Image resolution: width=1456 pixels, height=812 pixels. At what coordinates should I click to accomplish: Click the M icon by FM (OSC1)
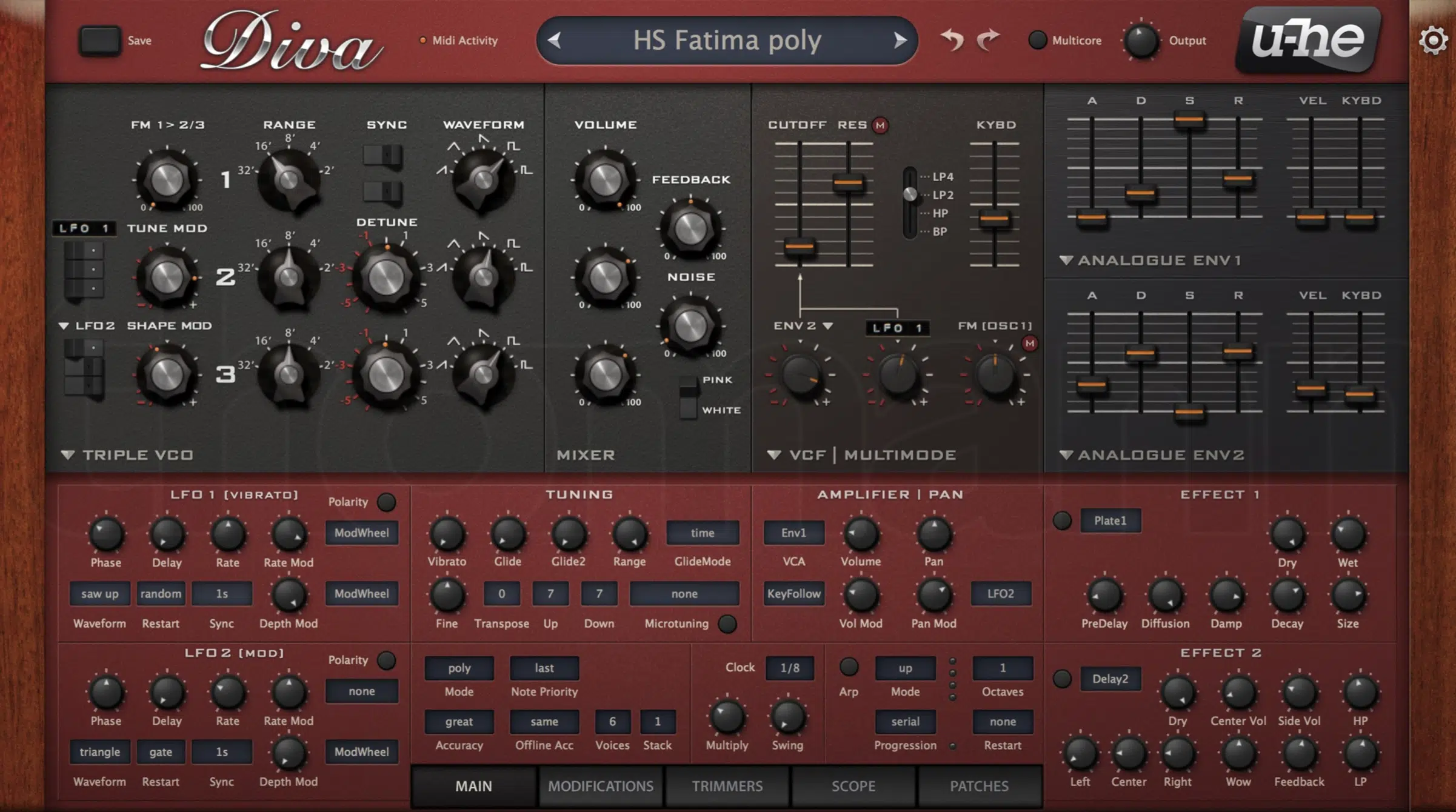point(1029,344)
